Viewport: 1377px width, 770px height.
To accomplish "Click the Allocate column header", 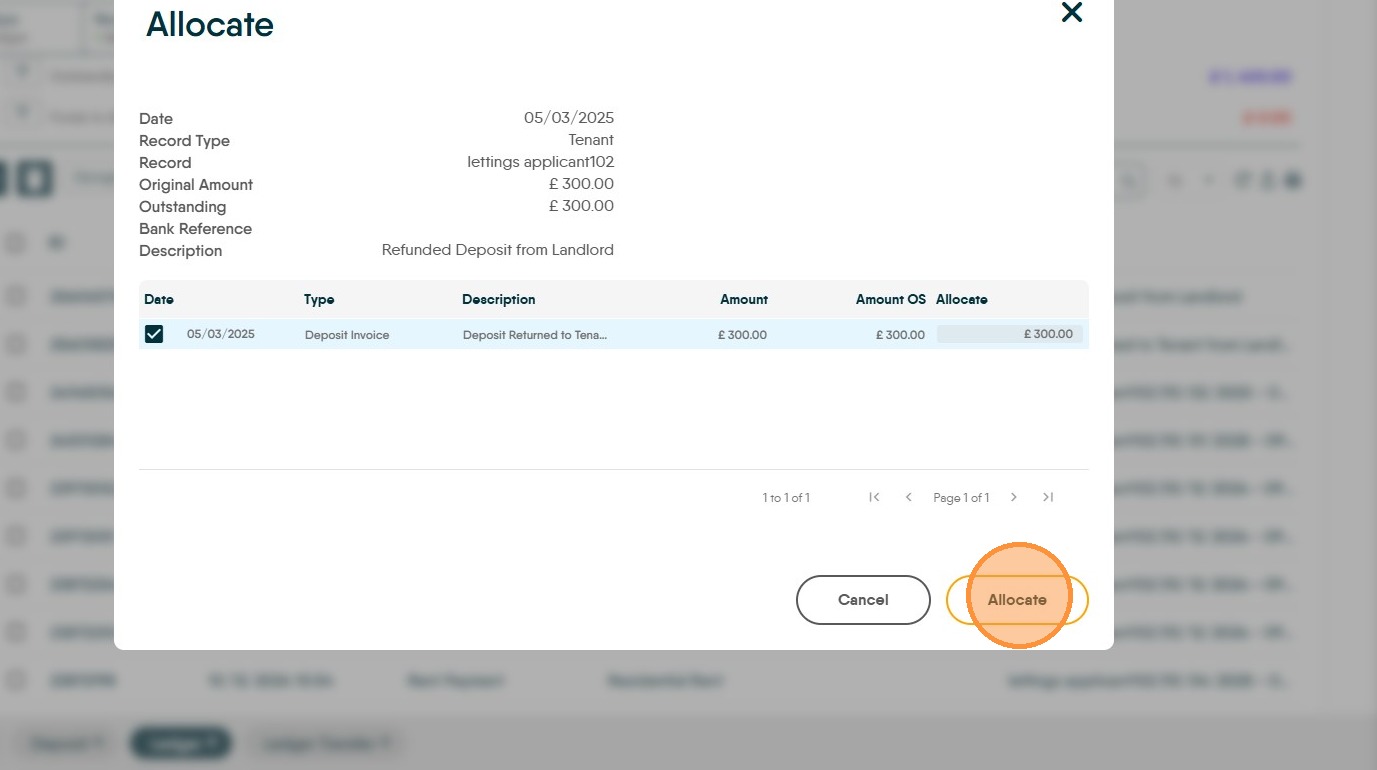I will pyautogui.click(x=962, y=299).
